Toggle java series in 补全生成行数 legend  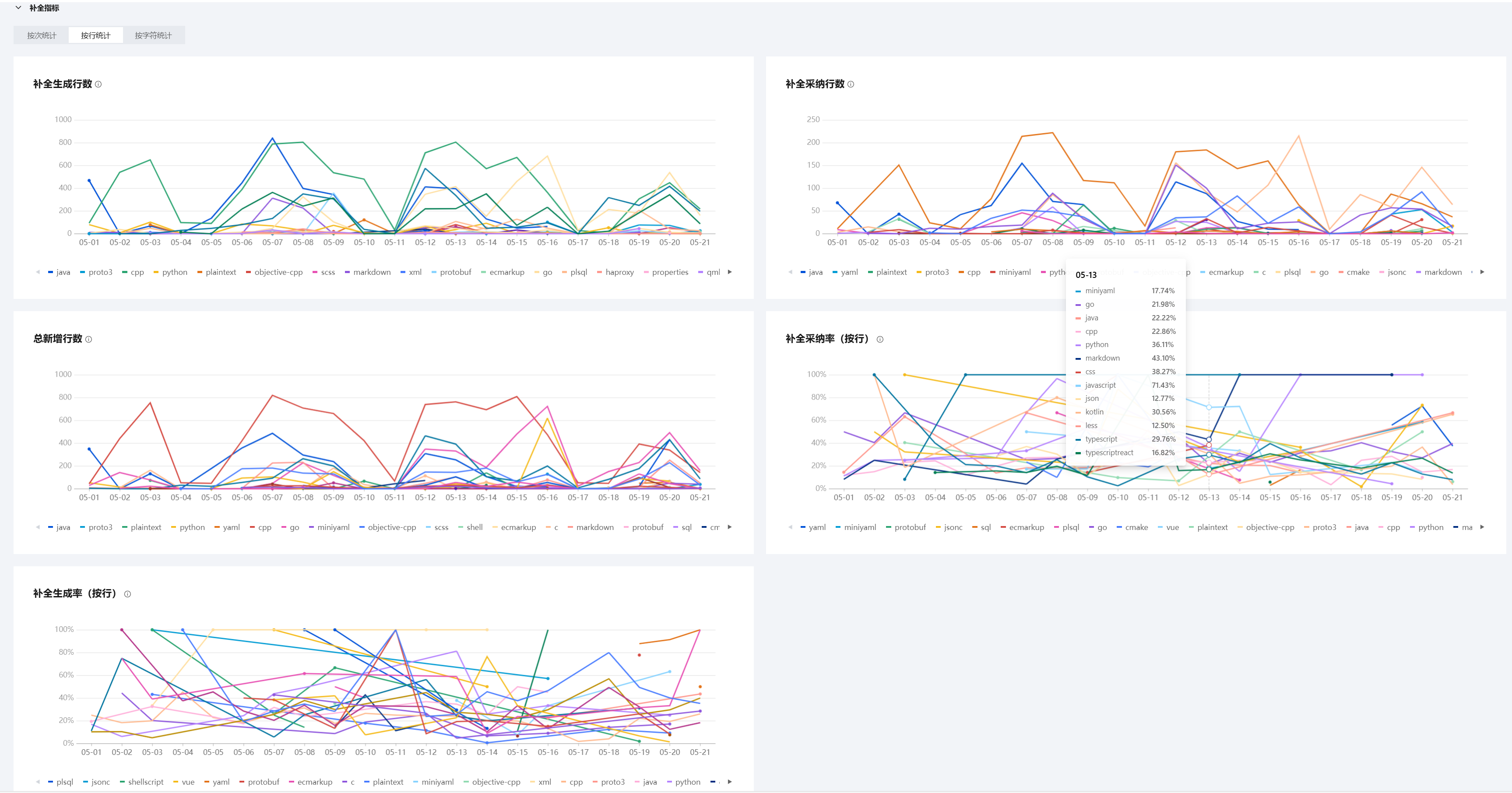pyautogui.click(x=63, y=272)
